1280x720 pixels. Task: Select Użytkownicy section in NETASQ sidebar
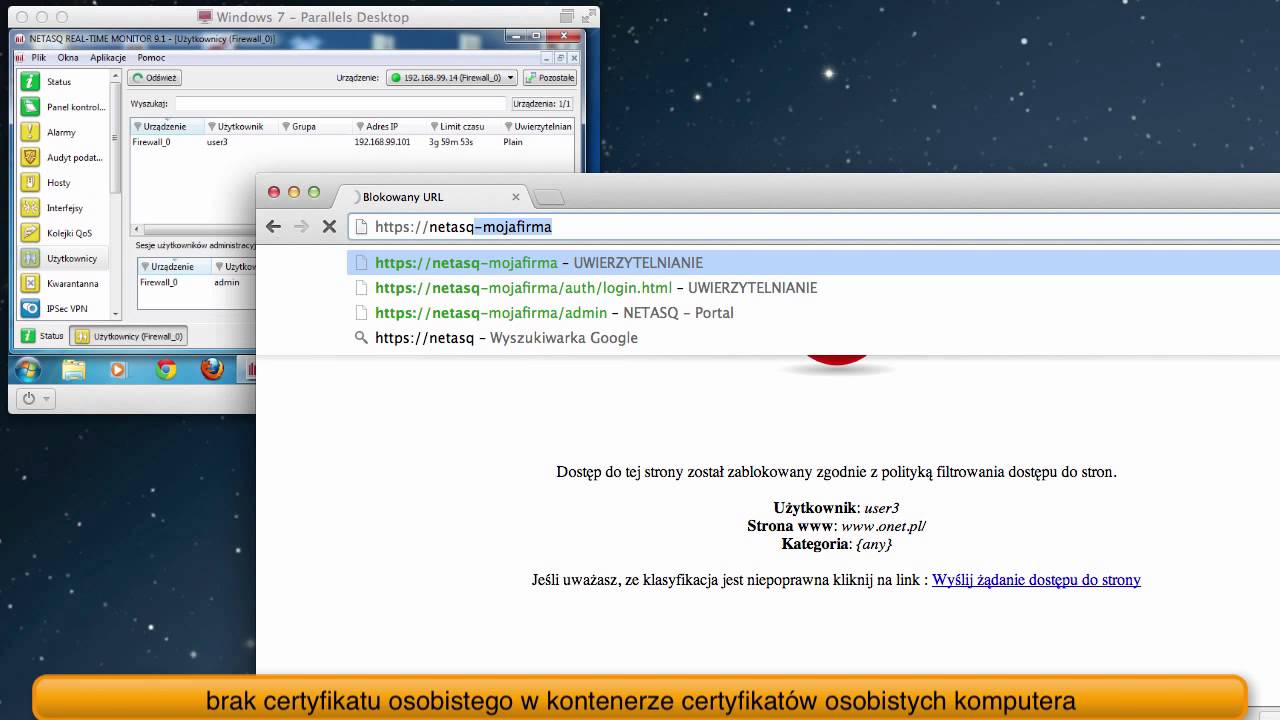(x=62, y=258)
